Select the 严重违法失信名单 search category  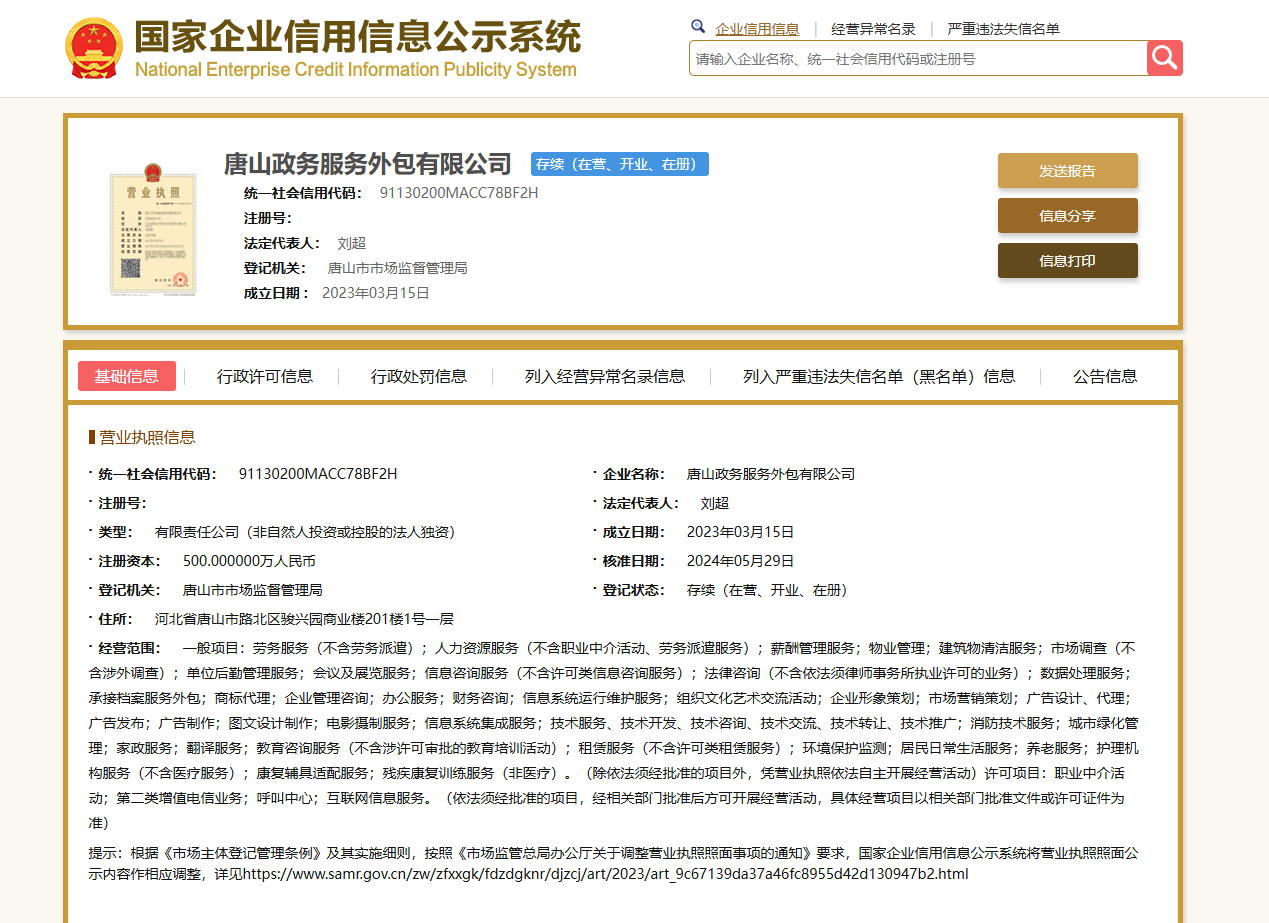(x=1003, y=29)
